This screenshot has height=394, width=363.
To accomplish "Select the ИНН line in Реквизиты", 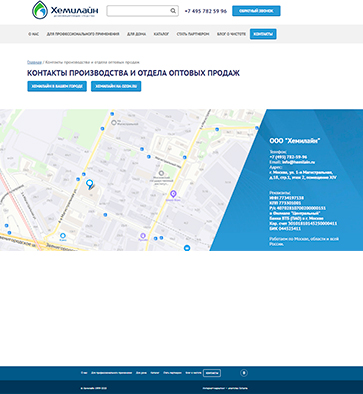I will click(x=286, y=198).
